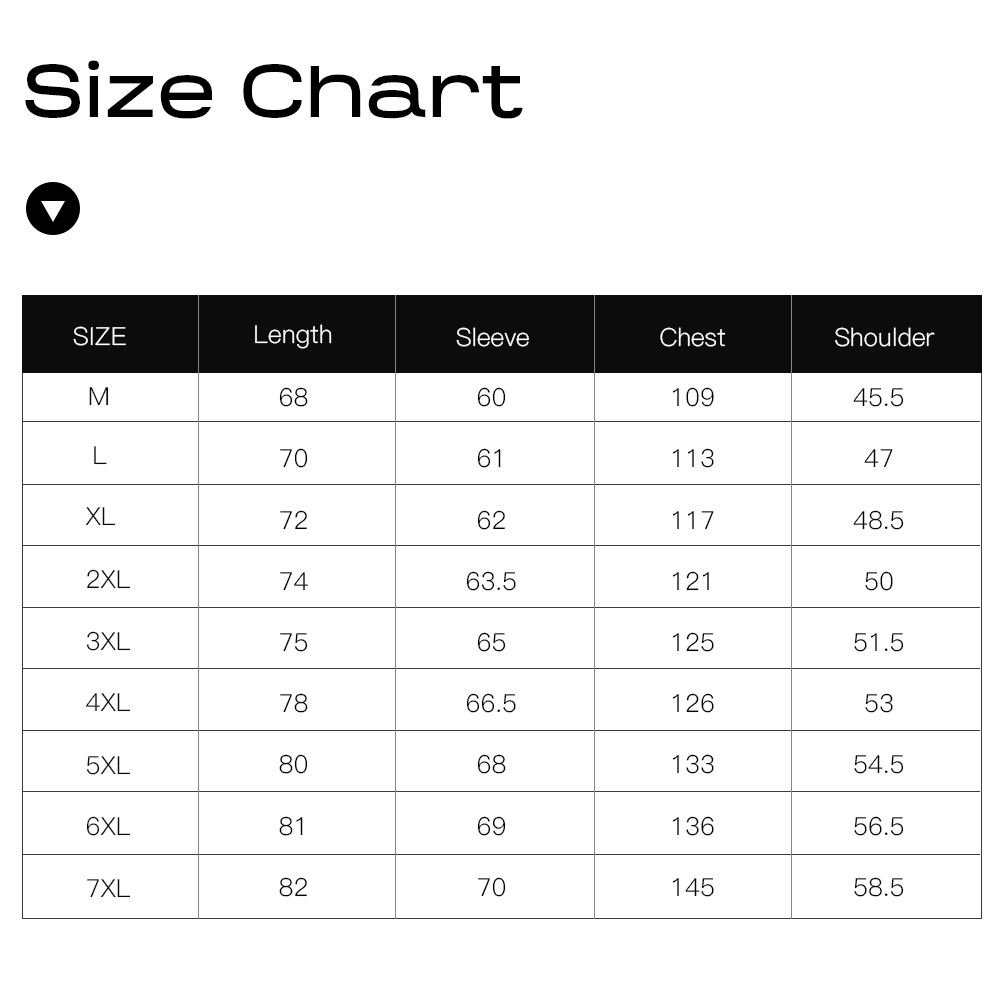Click the 2XL sleeve value 63.5
The width and height of the screenshot is (1000, 1000).
pyautogui.click(x=491, y=581)
